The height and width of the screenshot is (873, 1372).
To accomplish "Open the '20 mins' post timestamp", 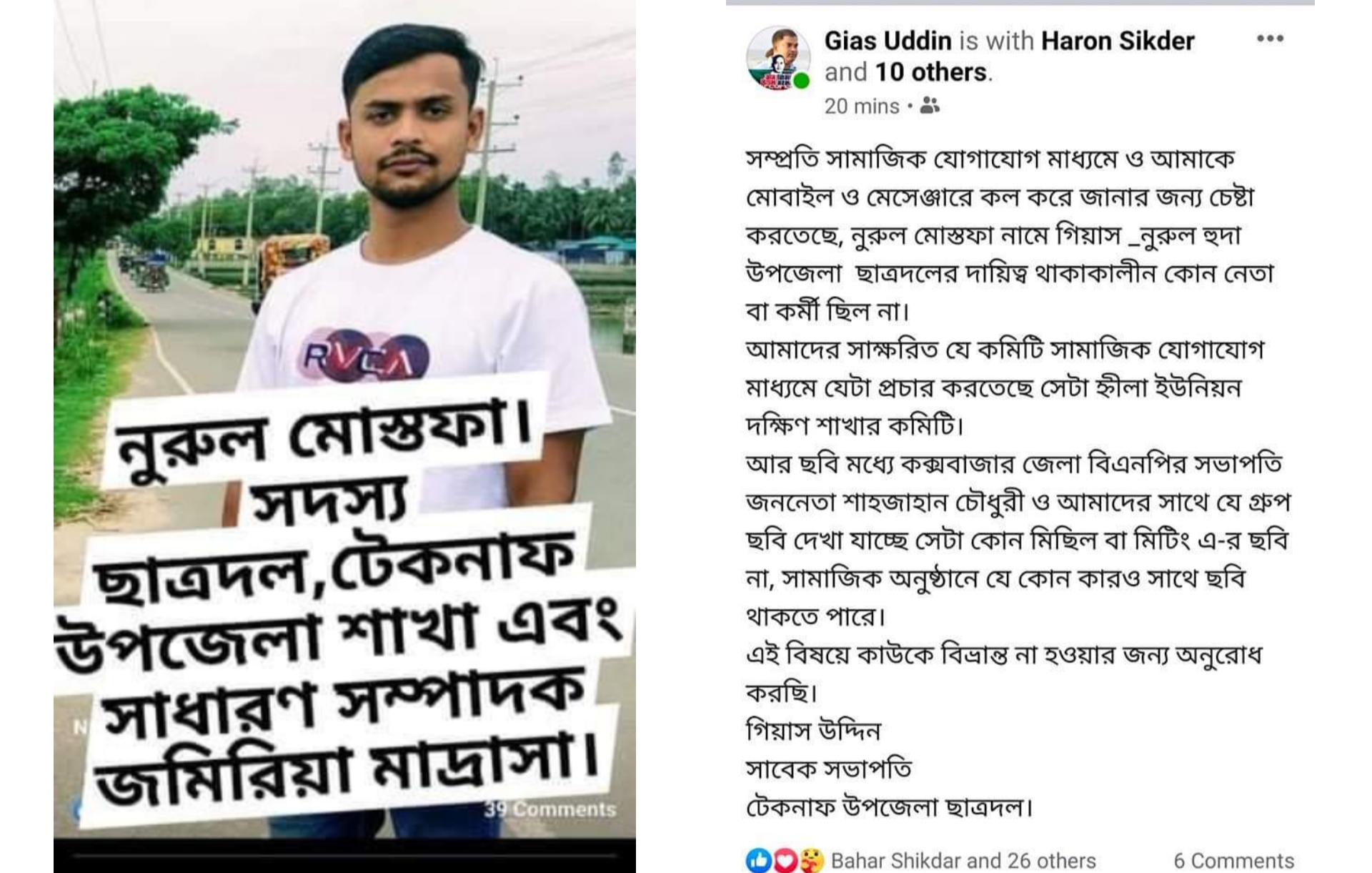I will tap(862, 107).
